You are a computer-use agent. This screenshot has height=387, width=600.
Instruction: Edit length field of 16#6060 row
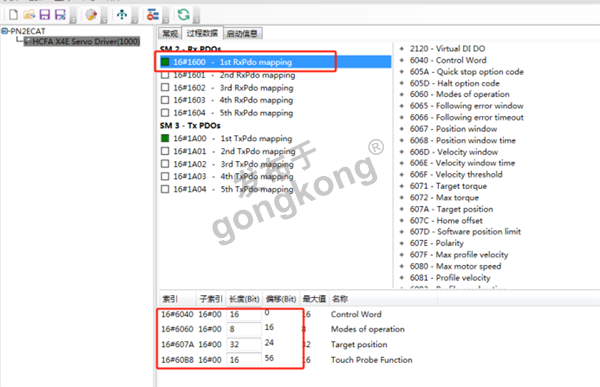point(244,329)
